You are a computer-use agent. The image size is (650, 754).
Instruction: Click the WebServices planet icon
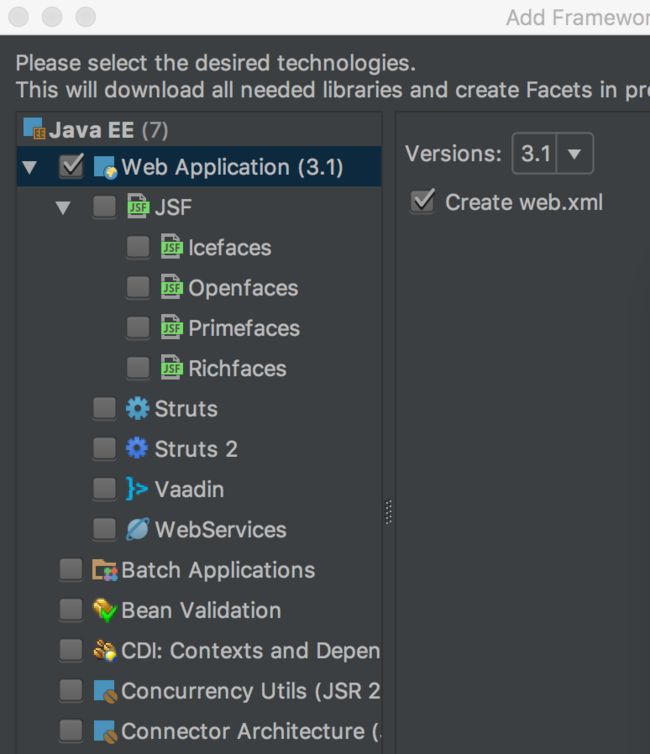click(x=138, y=529)
